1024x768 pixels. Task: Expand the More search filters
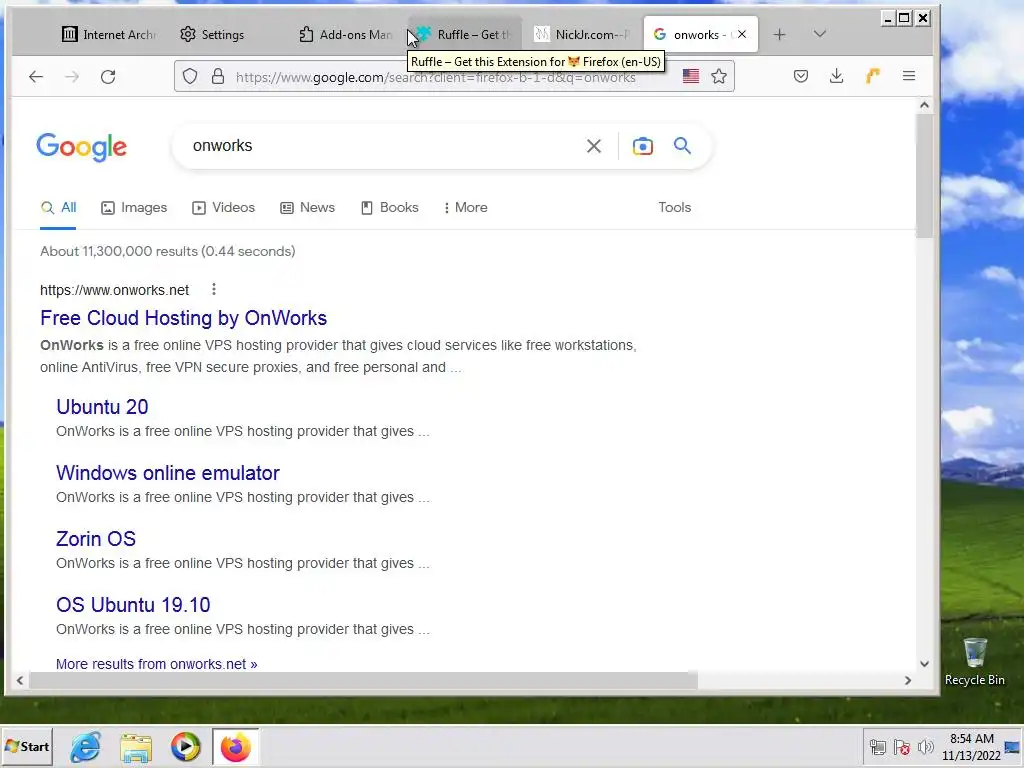465,208
